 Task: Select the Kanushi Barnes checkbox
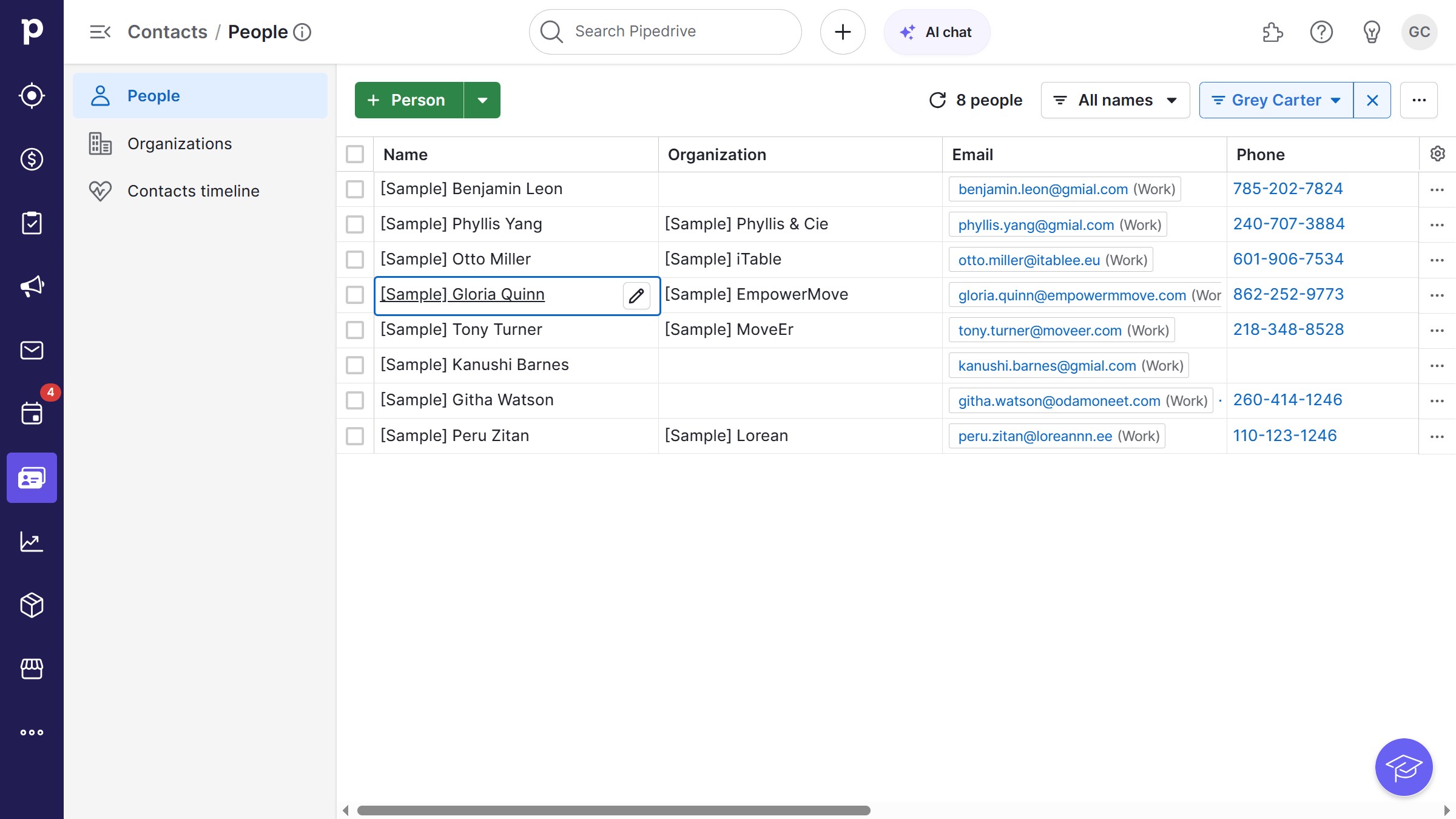tap(355, 365)
